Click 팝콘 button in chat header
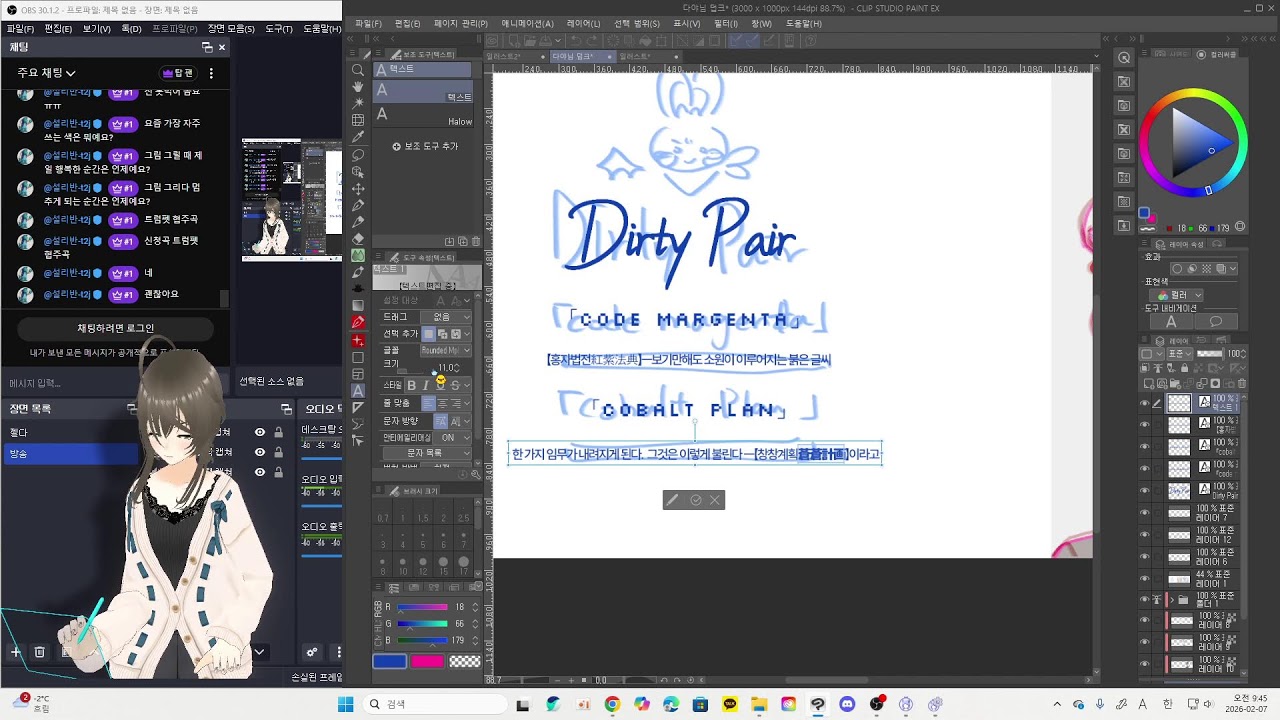The width and height of the screenshot is (1280, 720). pos(179,73)
